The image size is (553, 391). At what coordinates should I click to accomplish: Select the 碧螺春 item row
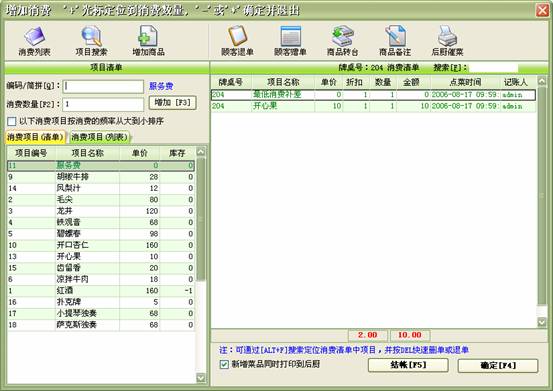(x=101, y=233)
